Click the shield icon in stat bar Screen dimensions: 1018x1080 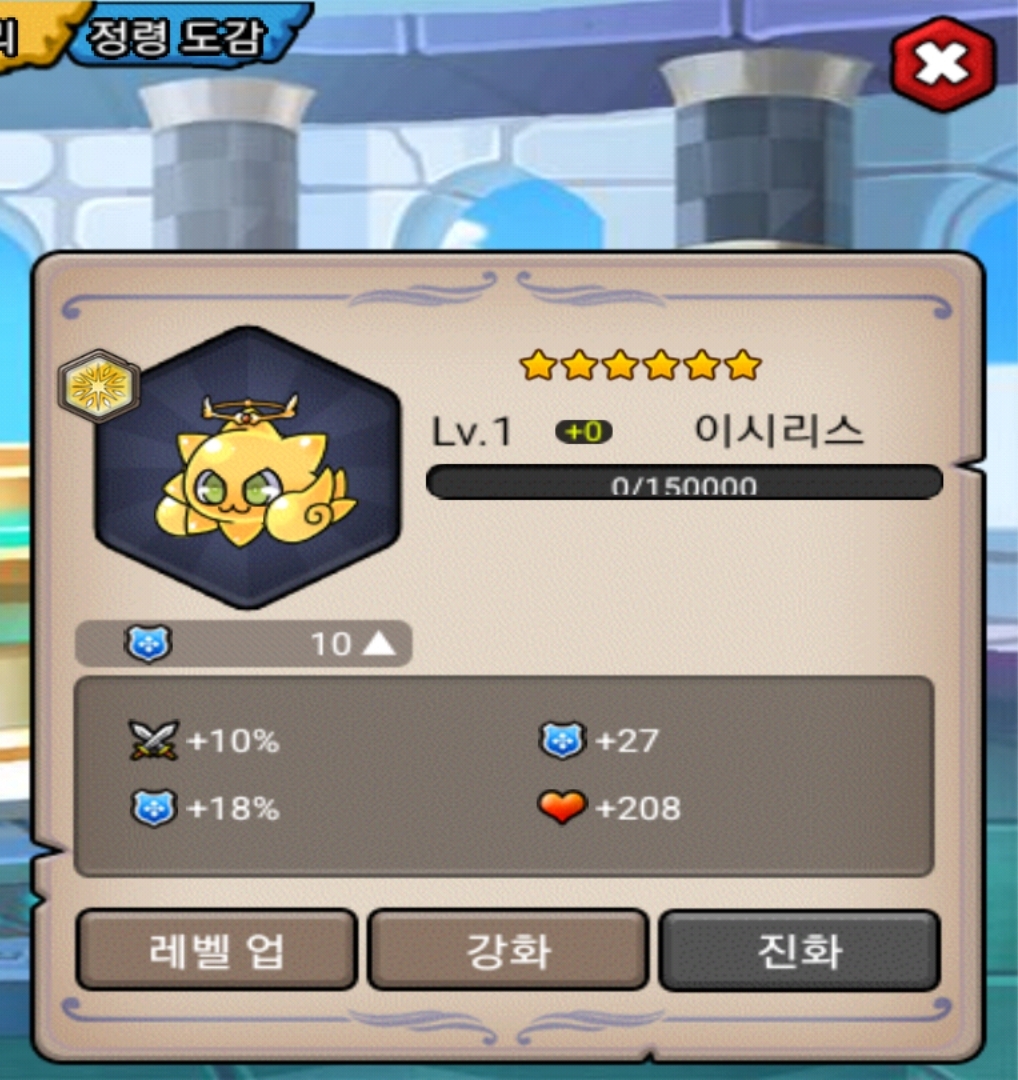[148, 644]
